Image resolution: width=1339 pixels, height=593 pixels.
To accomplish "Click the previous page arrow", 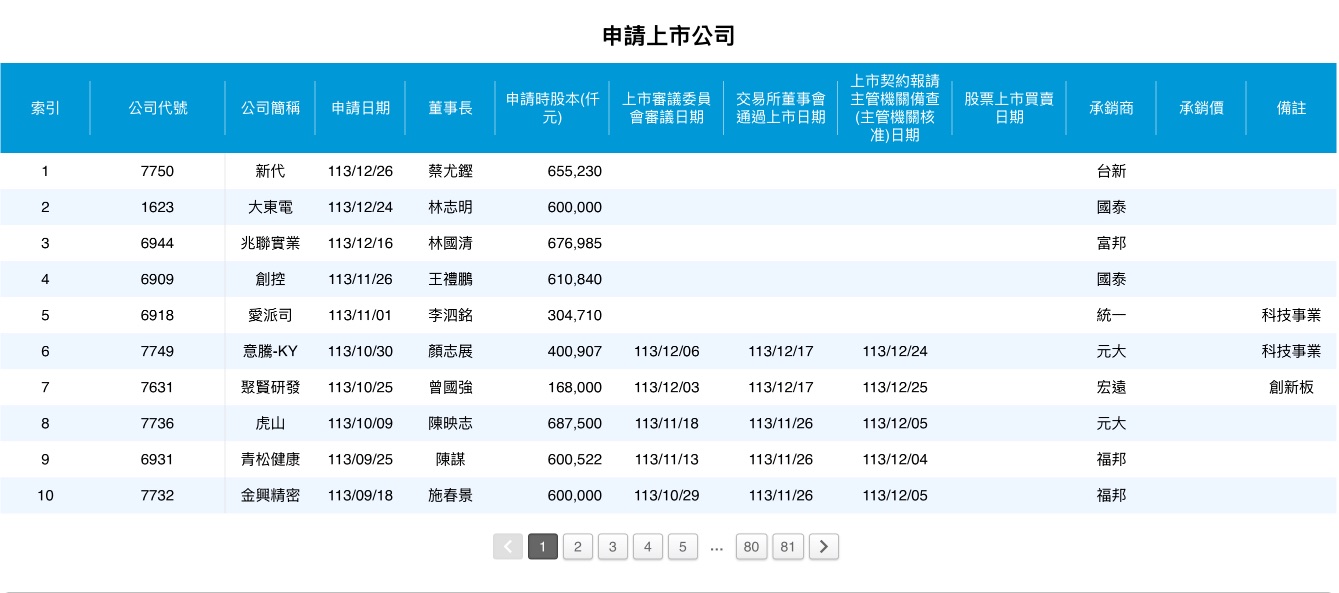I will [508, 546].
